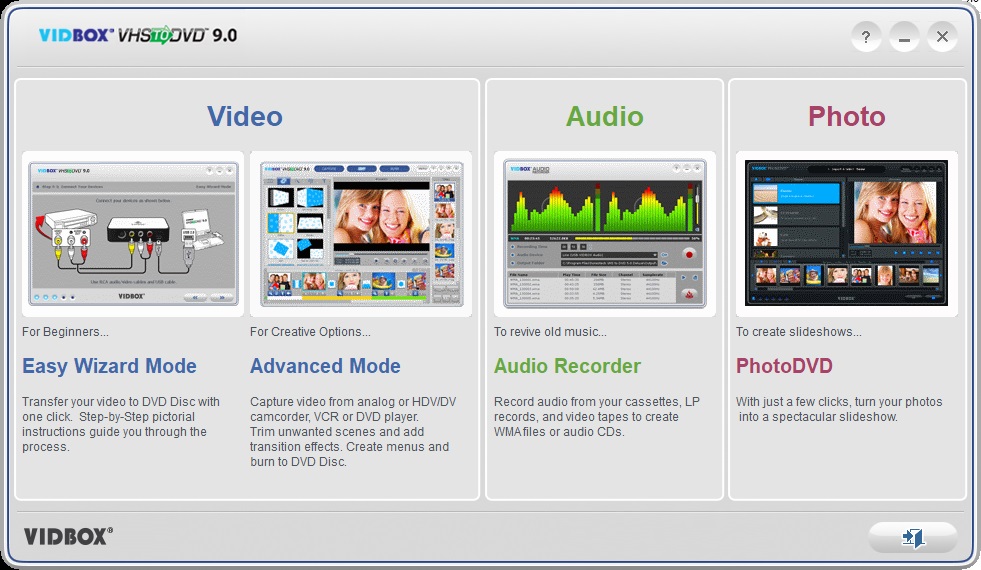Open Easy Wizard Mode preview thumbnail
The height and width of the screenshot is (570, 981).
(133, 234)
